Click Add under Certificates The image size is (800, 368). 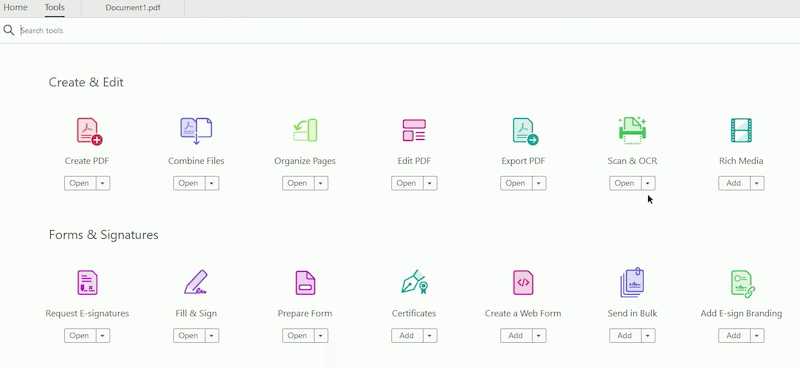[x=407, y=336]
